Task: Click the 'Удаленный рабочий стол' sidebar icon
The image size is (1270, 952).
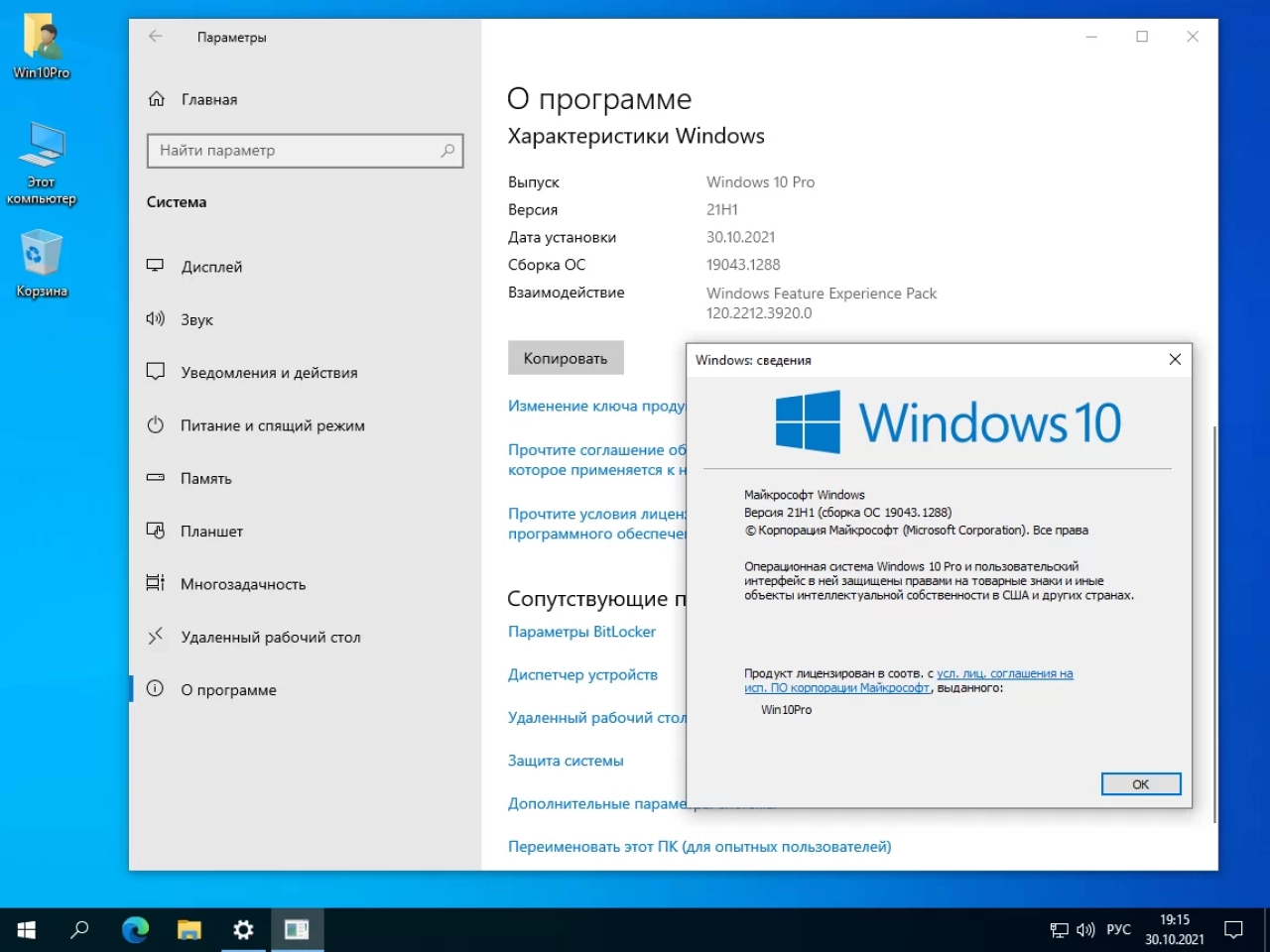Action: [x=155, y=637]
